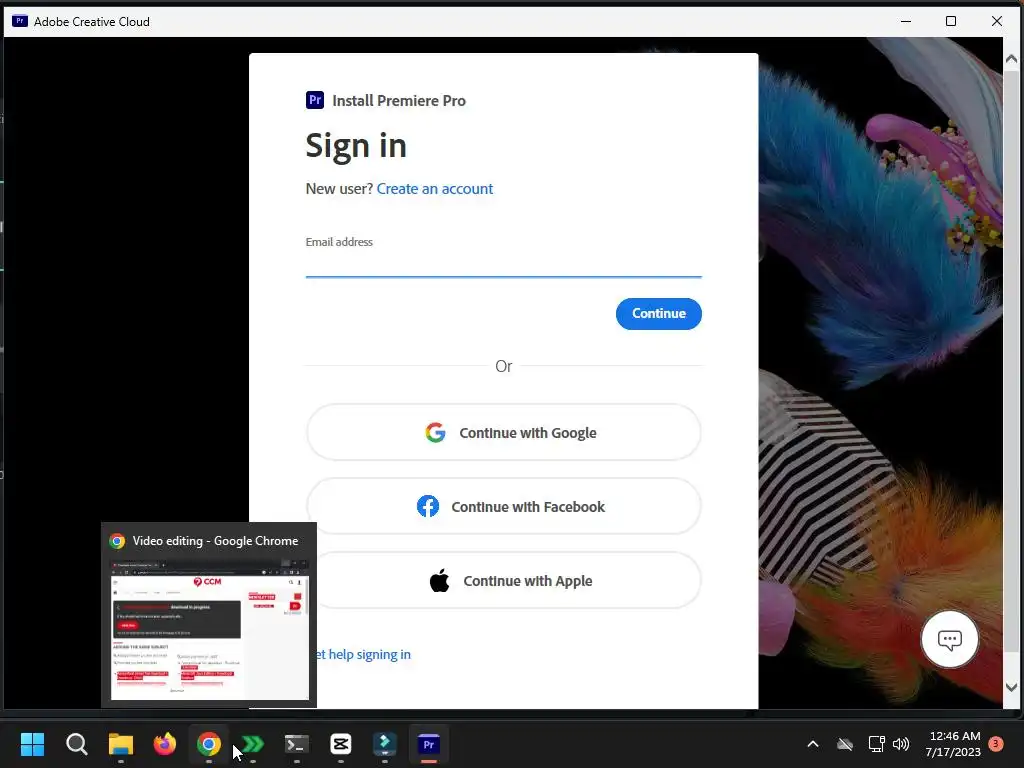
Task: Open CapCut from the taskbar
Action: click(x=341, y=744)
